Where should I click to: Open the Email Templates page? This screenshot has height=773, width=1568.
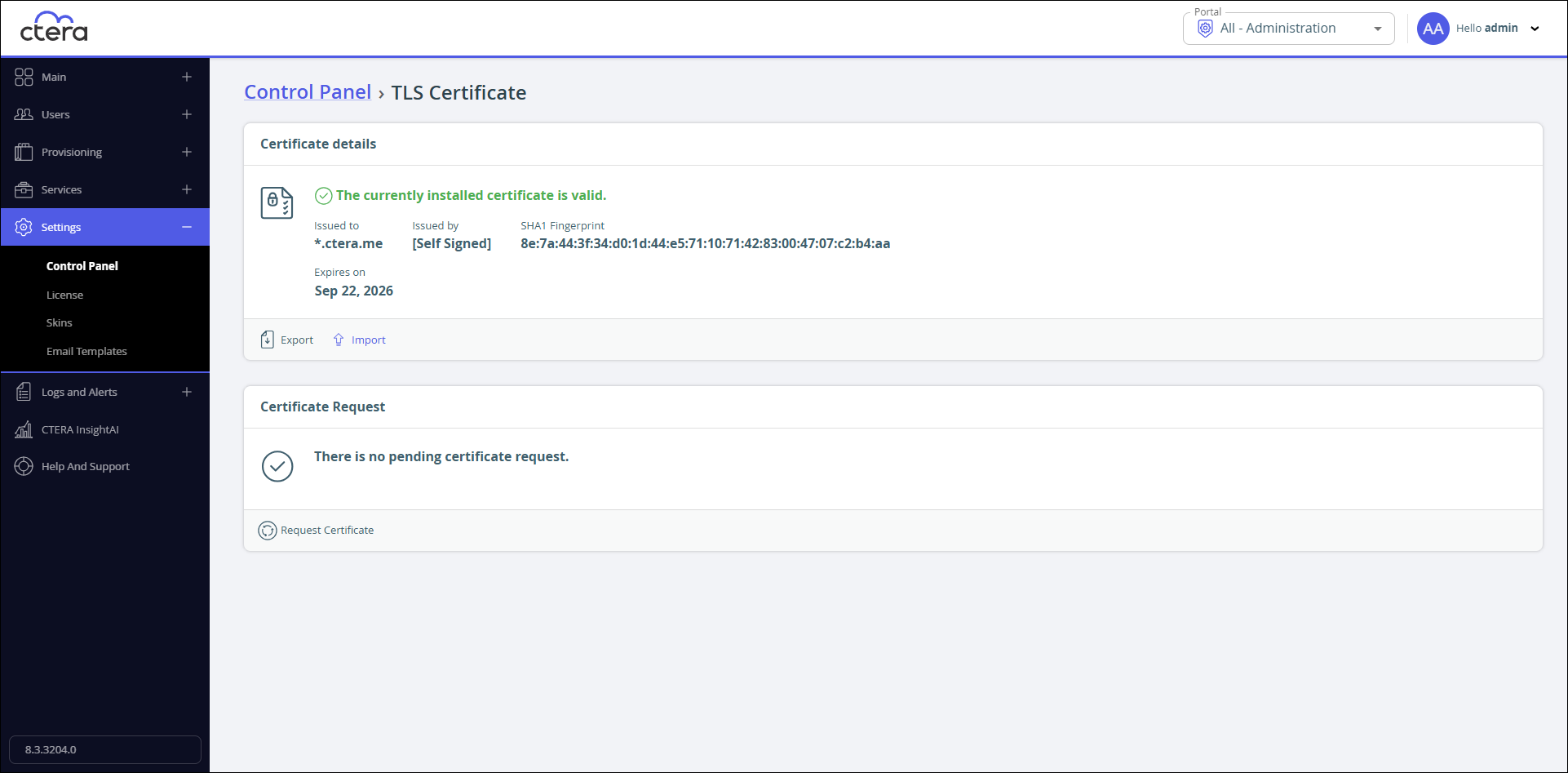[x=86, y=351]
